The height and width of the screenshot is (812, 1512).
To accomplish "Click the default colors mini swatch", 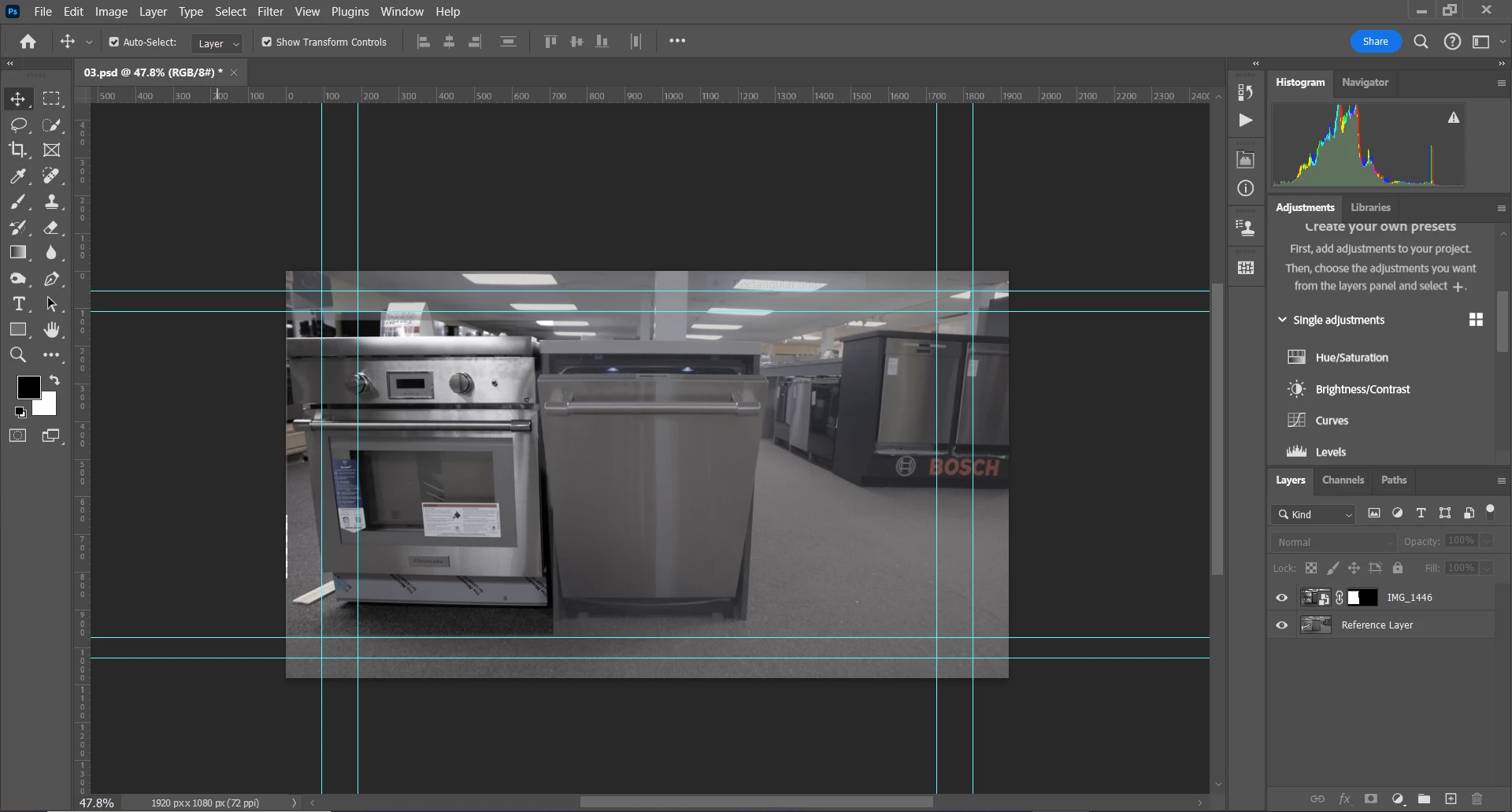I will coord(20,411).
